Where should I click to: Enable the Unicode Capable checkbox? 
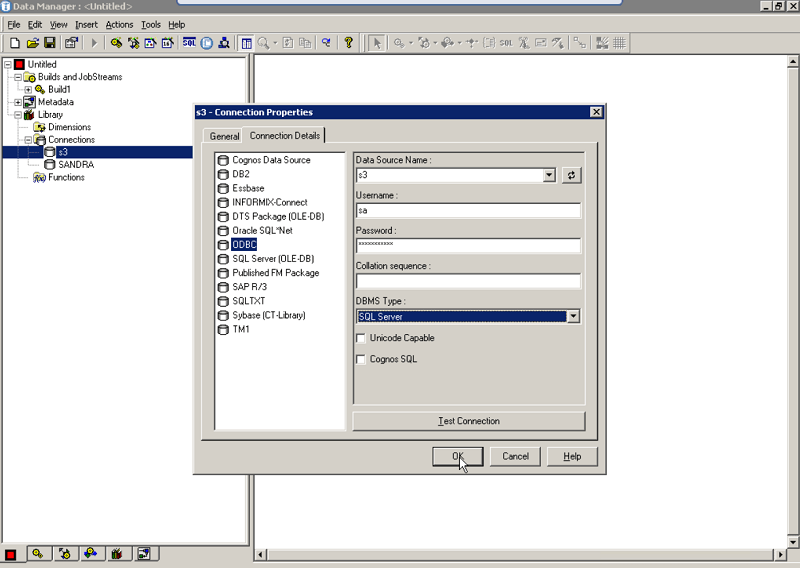(362, 339)
